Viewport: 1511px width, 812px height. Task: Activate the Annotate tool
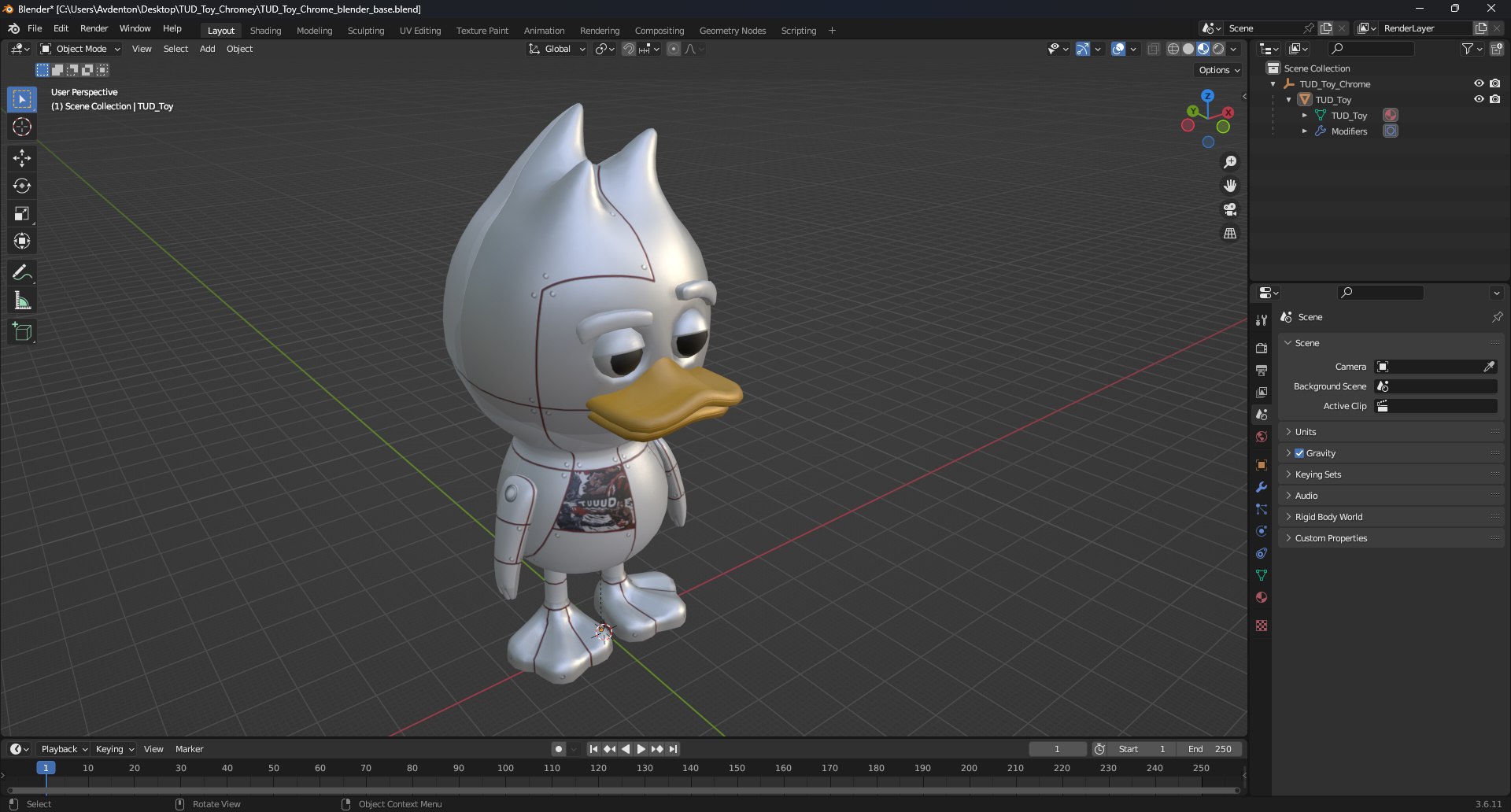coord(22,273)
